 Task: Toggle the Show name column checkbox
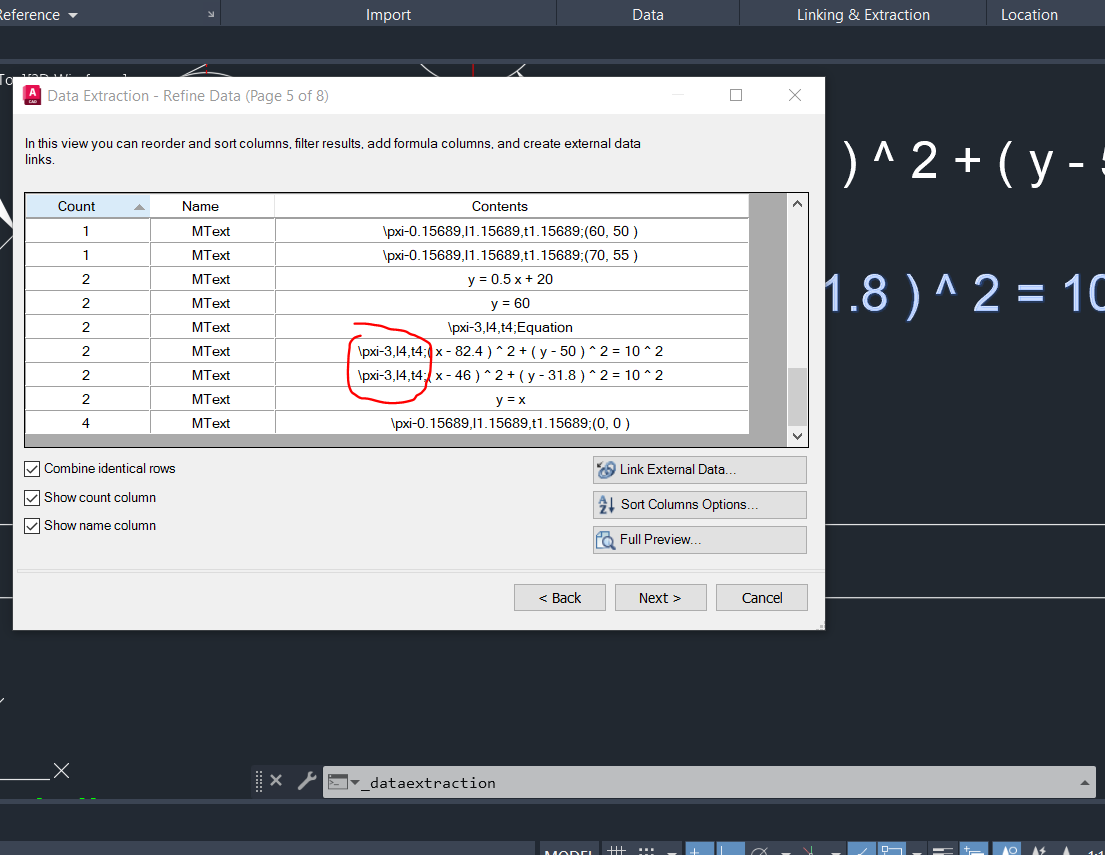pos(32,527)
